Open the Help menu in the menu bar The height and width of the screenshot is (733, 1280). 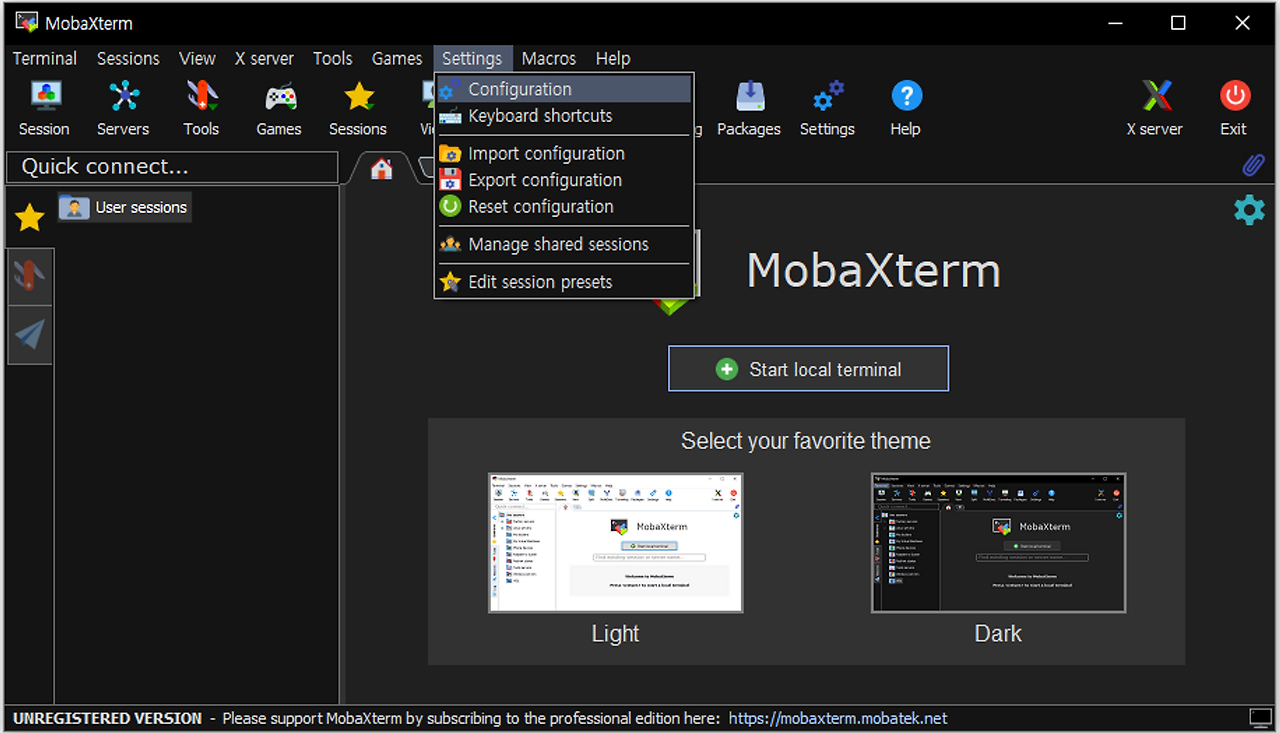click(x=613, y=59)
